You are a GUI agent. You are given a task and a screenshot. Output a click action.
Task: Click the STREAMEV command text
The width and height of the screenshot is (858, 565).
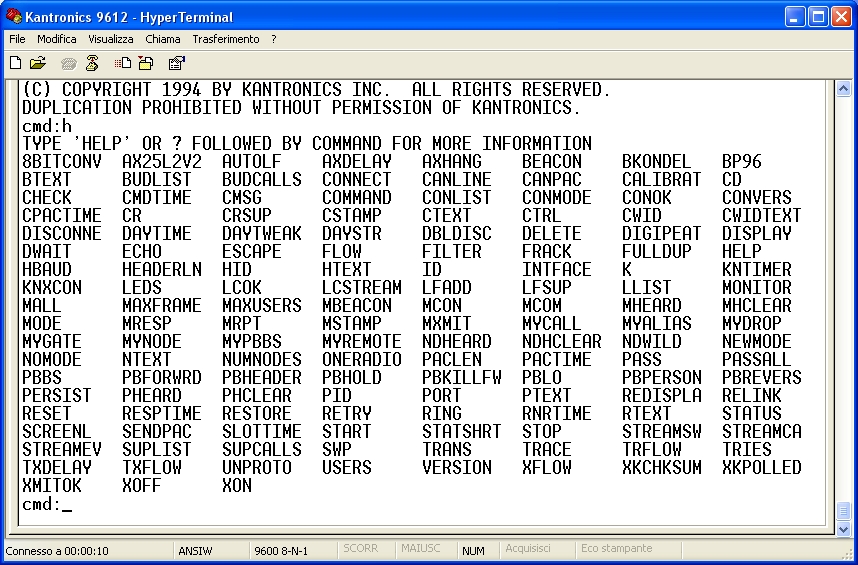pos(62,450)
